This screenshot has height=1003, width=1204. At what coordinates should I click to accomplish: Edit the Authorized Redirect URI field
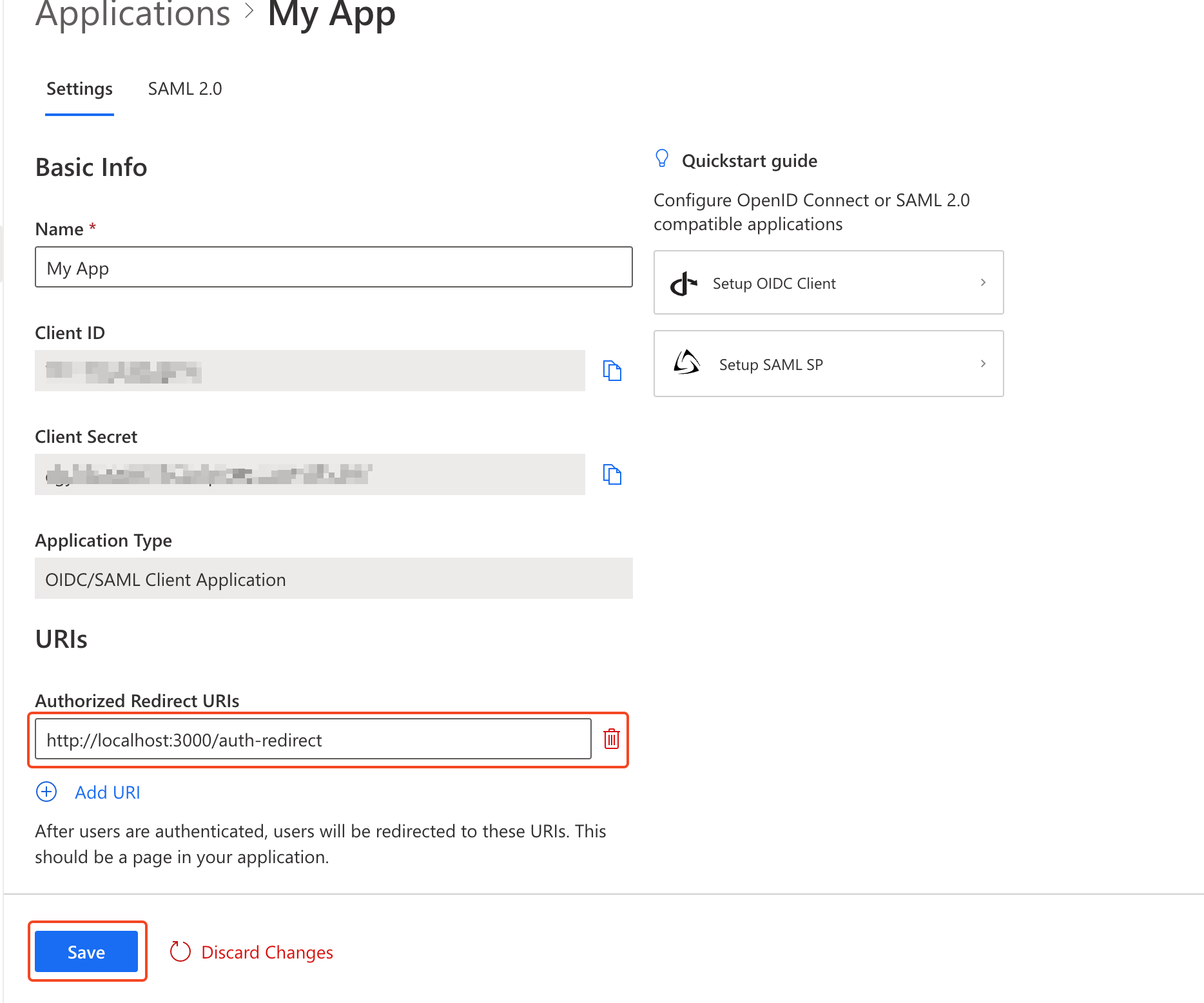[x=313, y=739]
